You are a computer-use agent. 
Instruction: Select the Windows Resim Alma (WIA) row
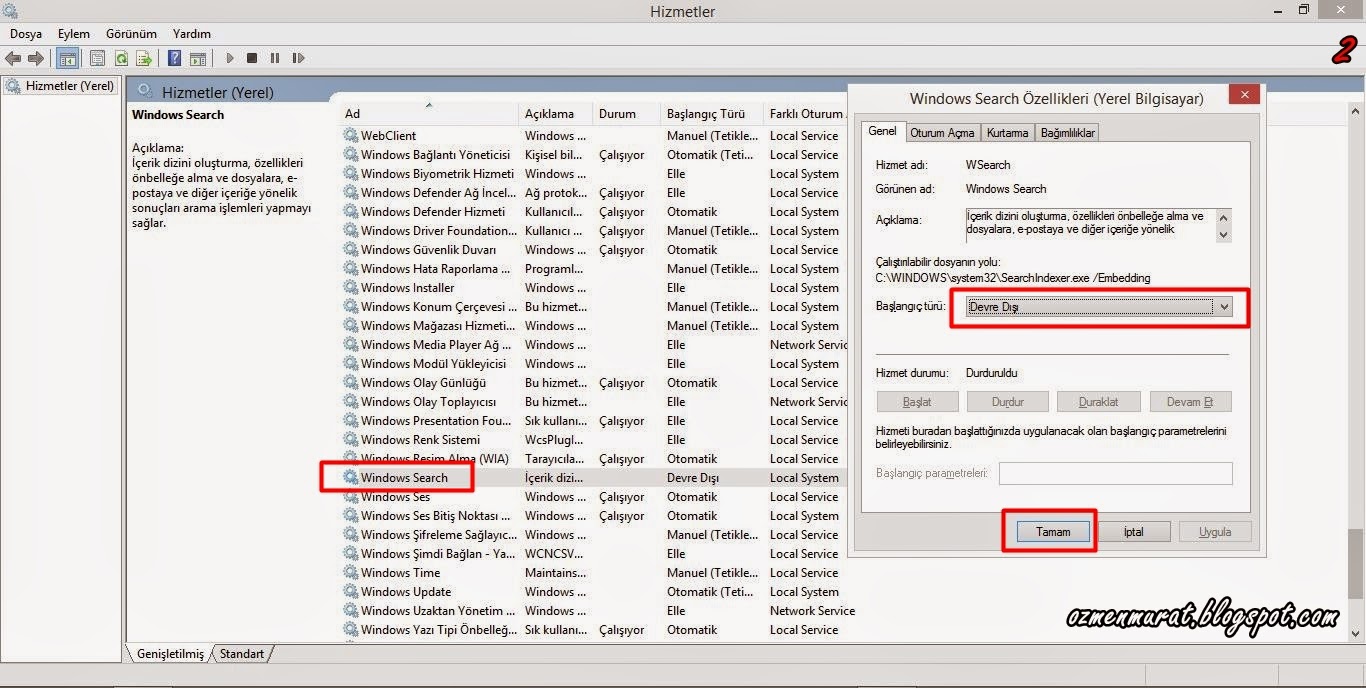pos(595,458)
